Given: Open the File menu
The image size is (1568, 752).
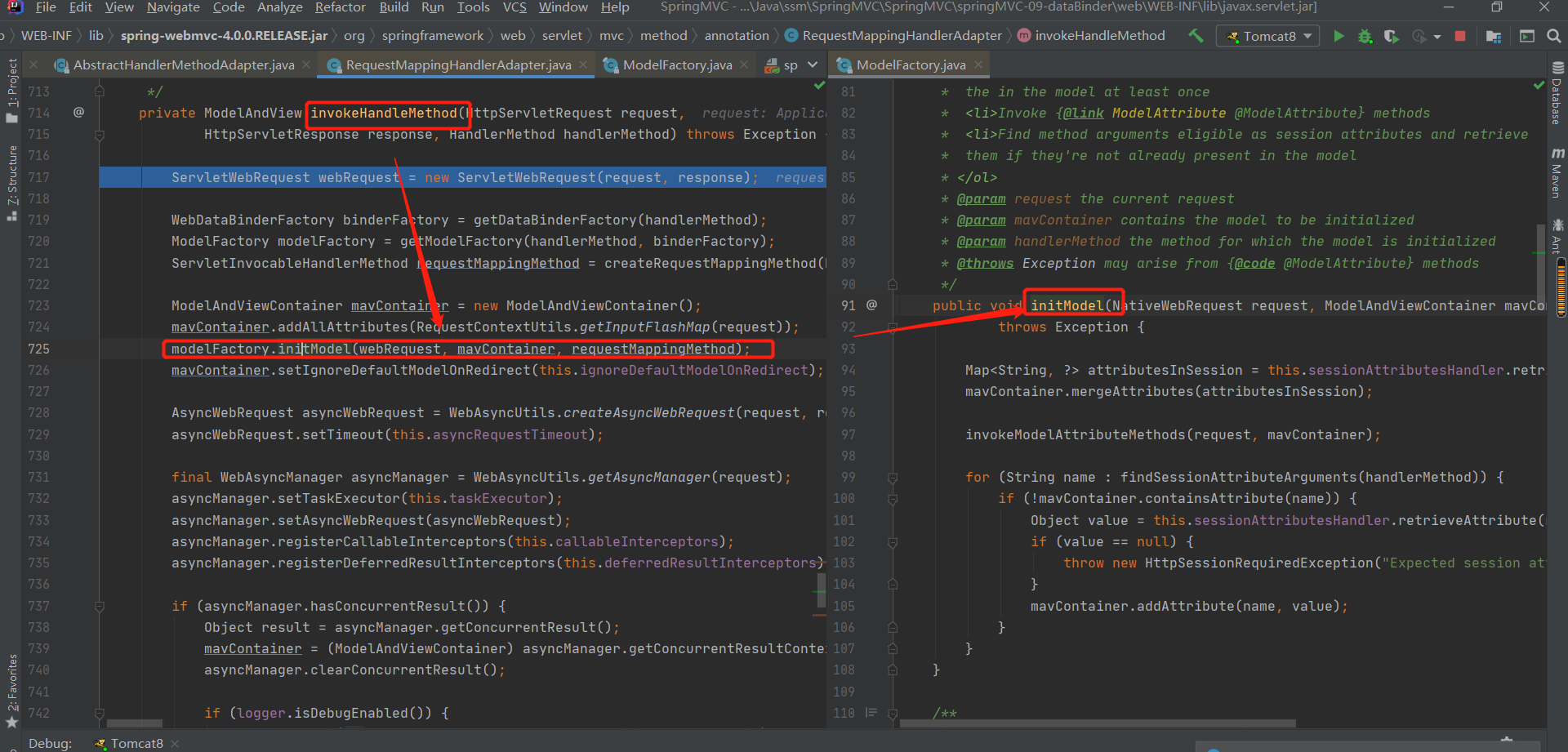Looking at the screenshot, I should click(46, 7).
